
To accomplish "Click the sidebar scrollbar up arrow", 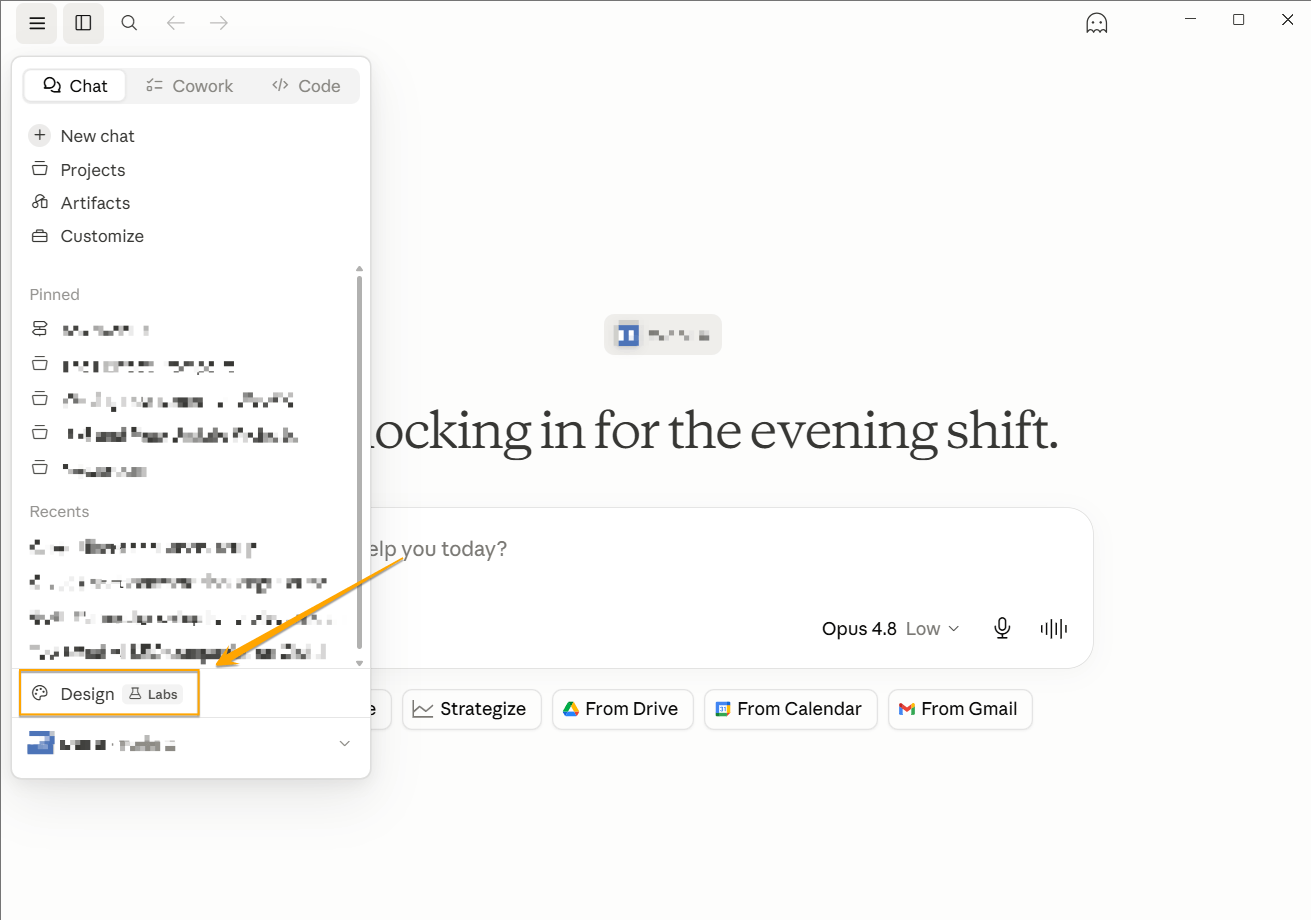I will click(x=360, y=269).
